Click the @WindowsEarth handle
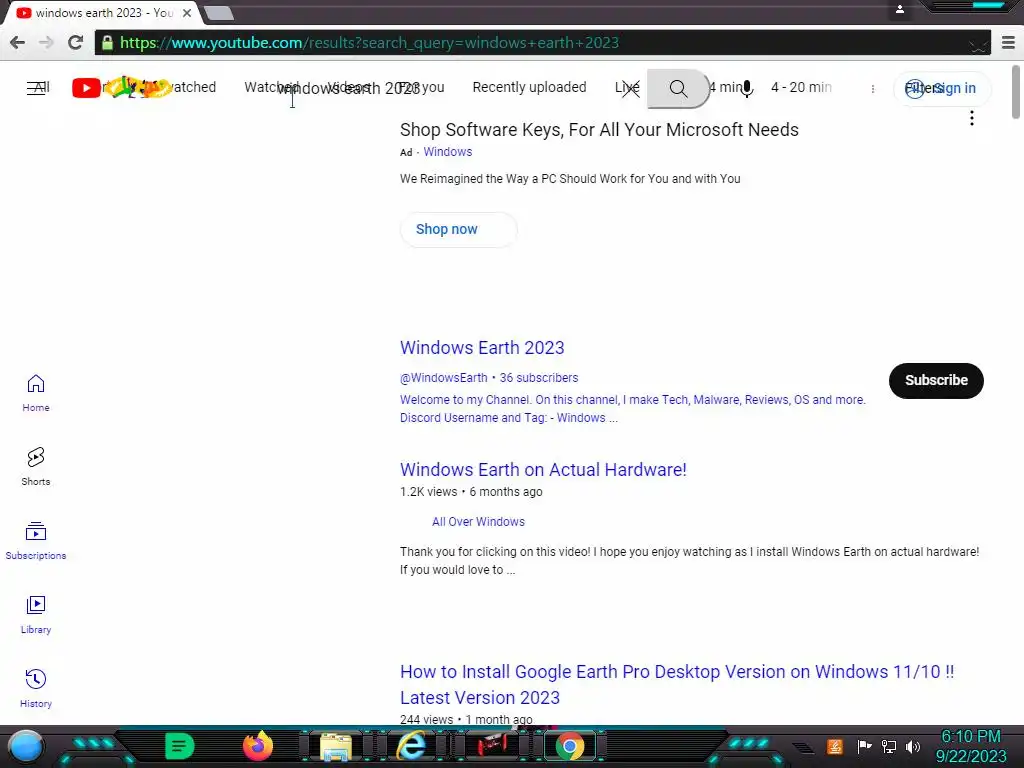Image resolution: width=1024 pixels, height=768 pixels. point(443,378)
